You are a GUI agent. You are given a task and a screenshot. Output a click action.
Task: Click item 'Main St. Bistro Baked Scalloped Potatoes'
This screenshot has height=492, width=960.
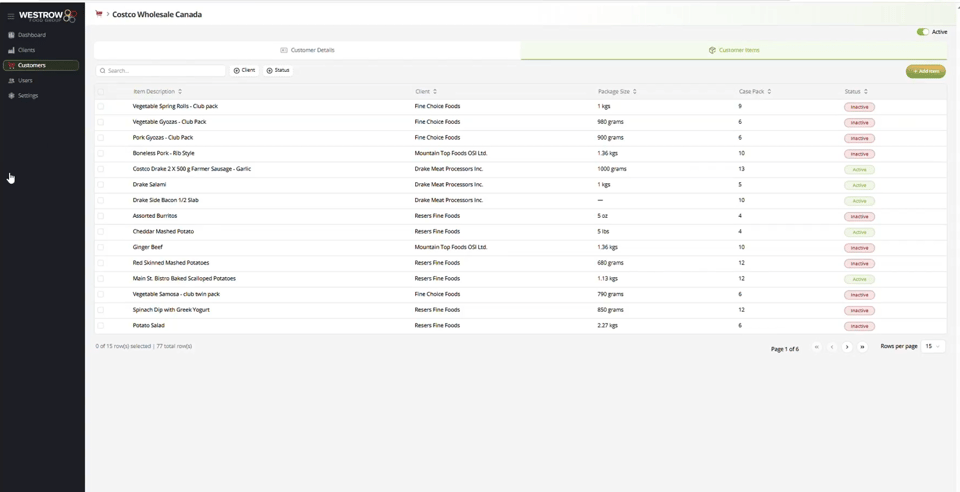tap(184, 278)
